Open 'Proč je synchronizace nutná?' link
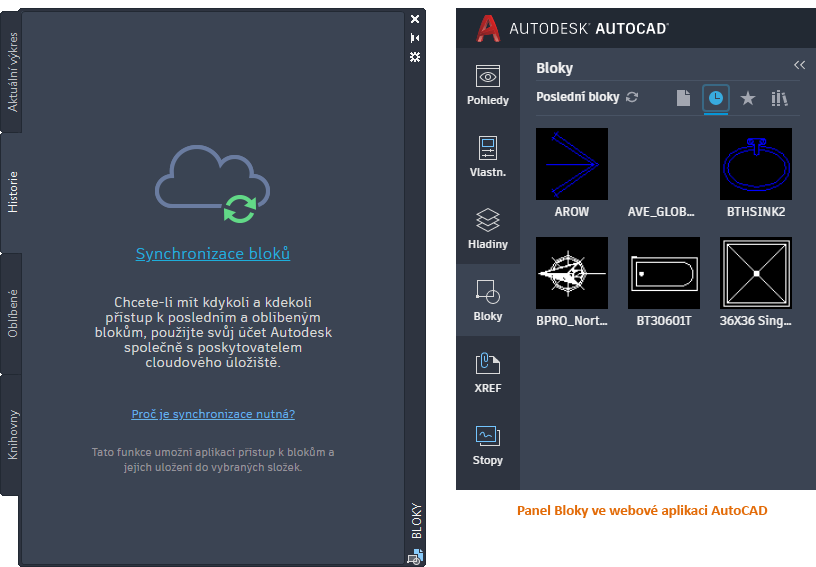 click(x=213, y=414)
